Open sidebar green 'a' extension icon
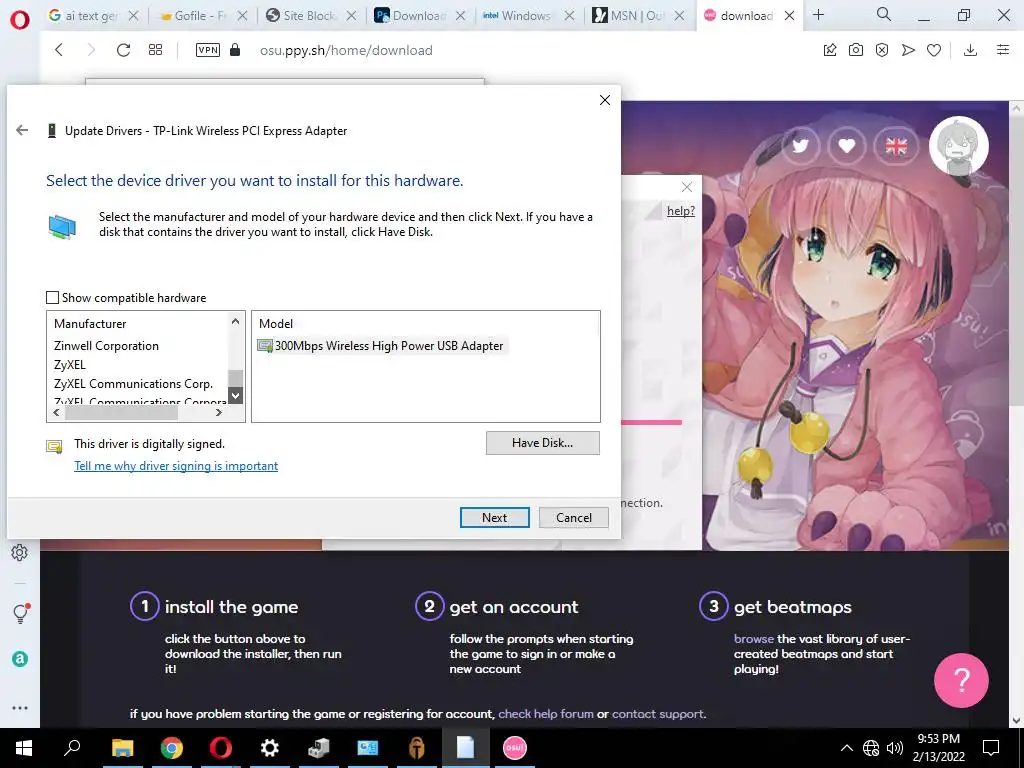This screenshot has width=1024, height=768. [x=20, y=659]
